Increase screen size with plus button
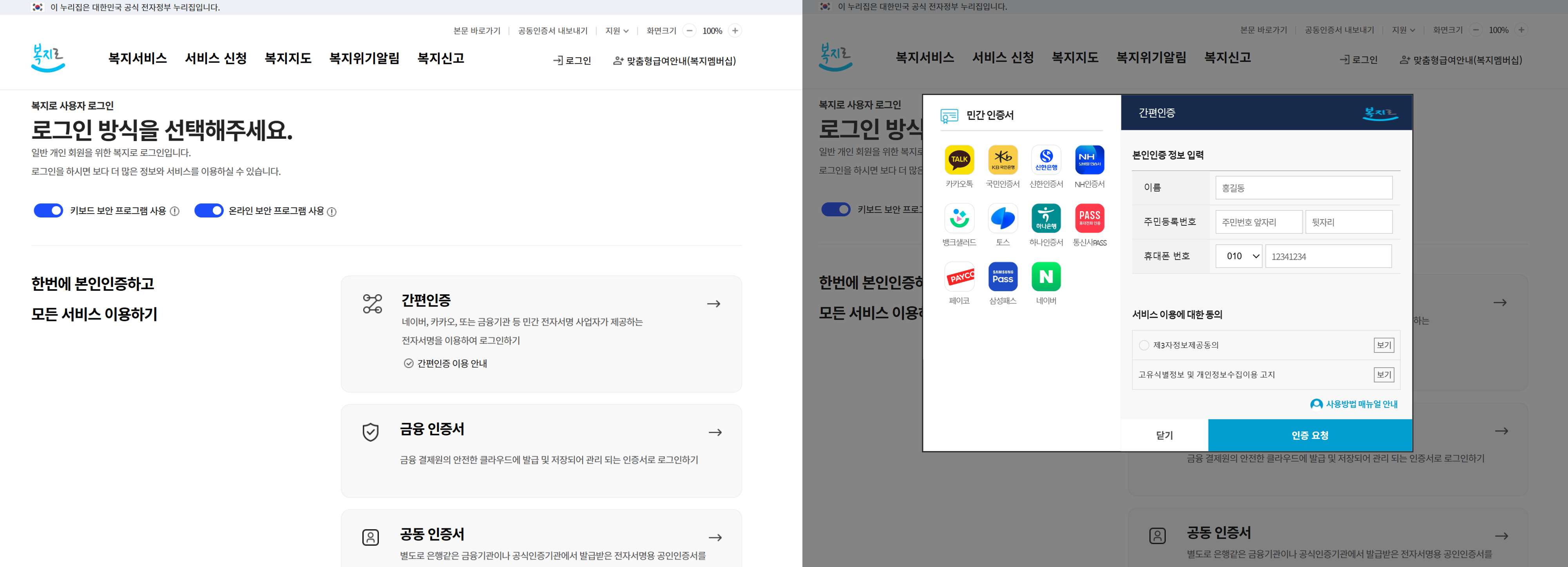This screenshot has width=1568, height=567. (735, 31)
